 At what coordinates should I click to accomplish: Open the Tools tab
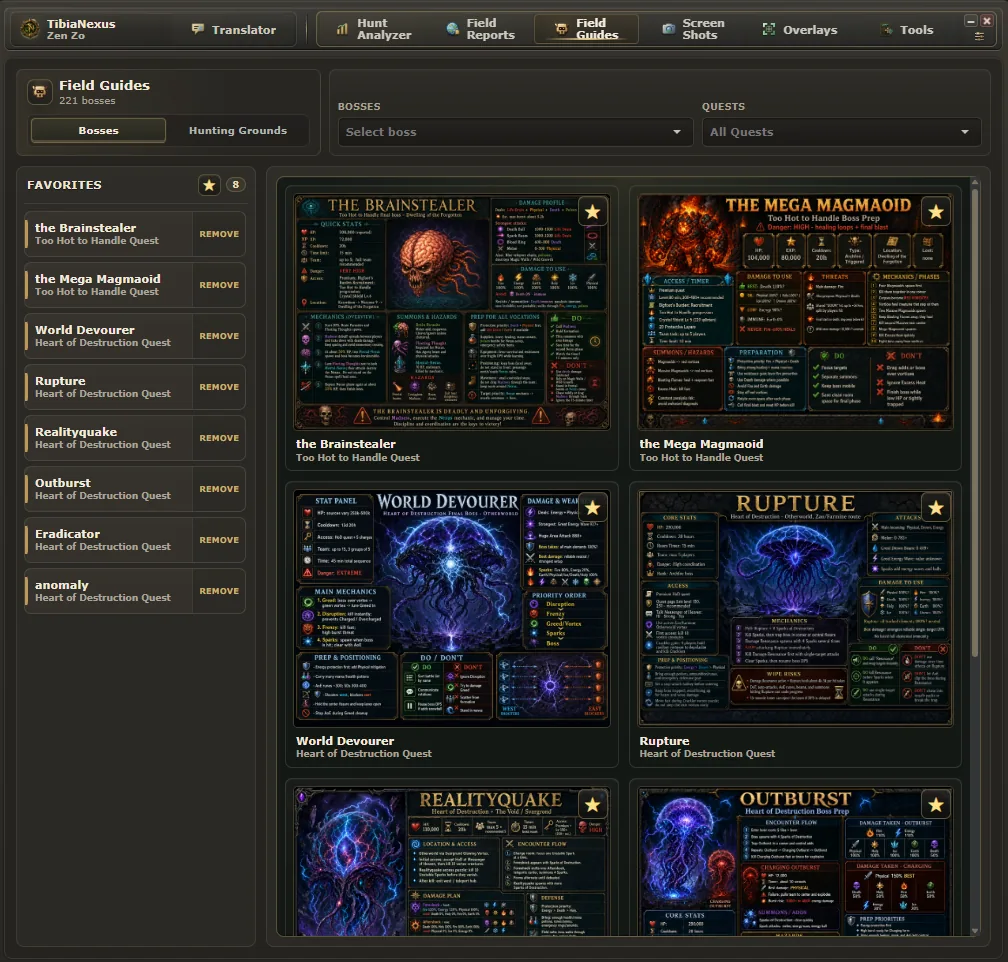[906, 30]
